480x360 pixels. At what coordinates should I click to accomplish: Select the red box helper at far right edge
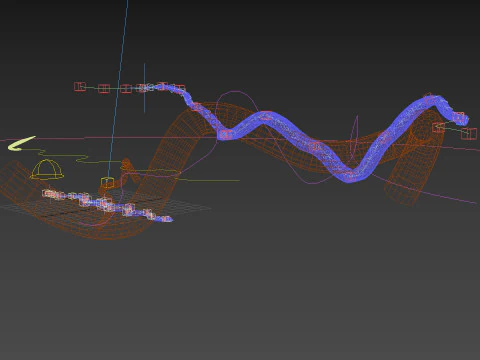tap(469, 133)
